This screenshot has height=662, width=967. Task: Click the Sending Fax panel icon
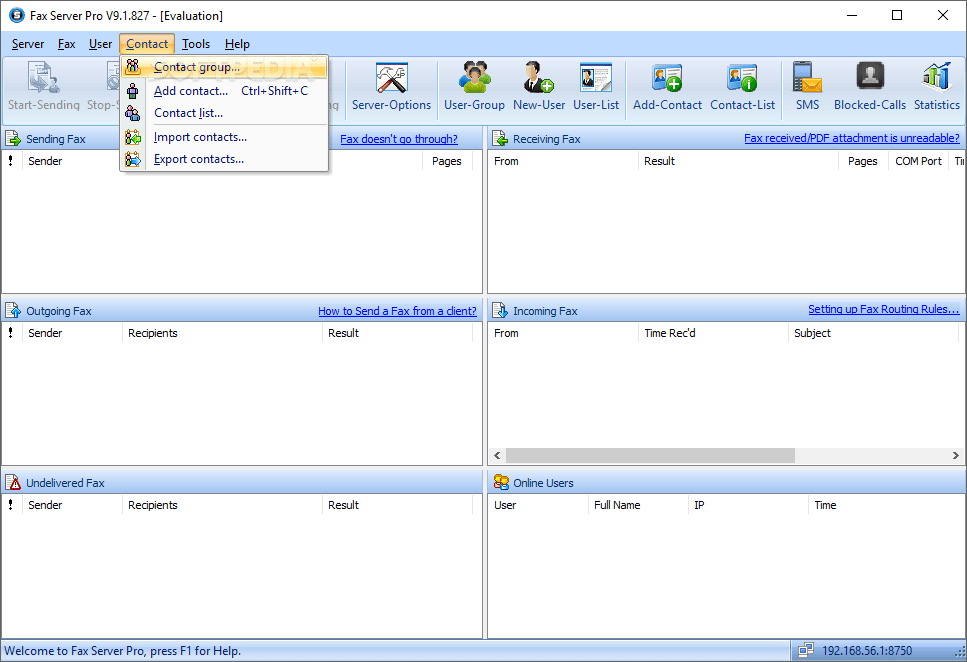(x=13, y=139)
